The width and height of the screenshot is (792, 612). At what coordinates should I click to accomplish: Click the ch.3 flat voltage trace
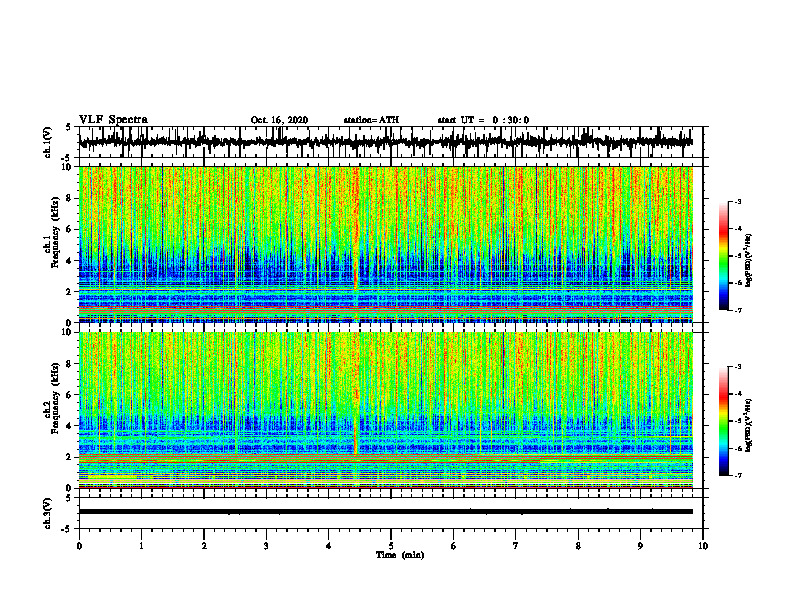[x=386, y=512]
